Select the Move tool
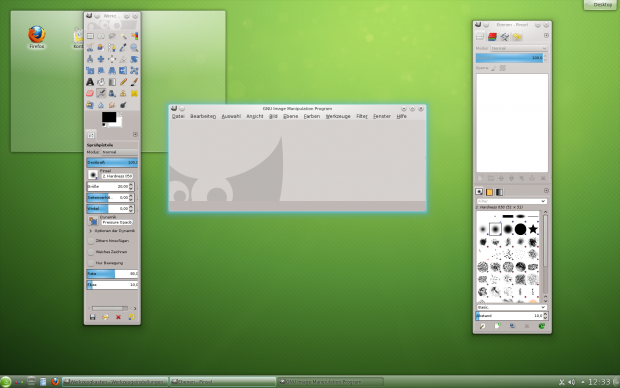The image size is (620, 388). point(101,59)
